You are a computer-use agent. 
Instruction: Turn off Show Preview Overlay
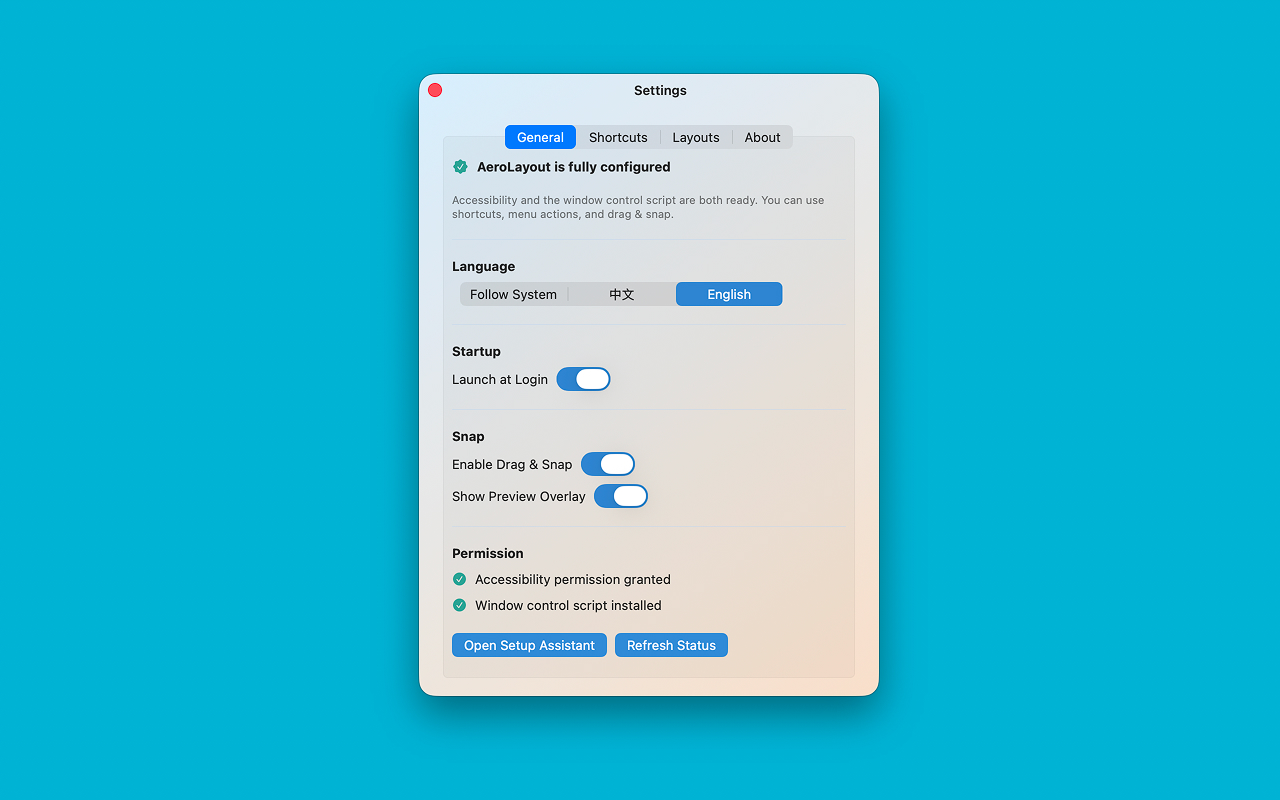[620, 496]
